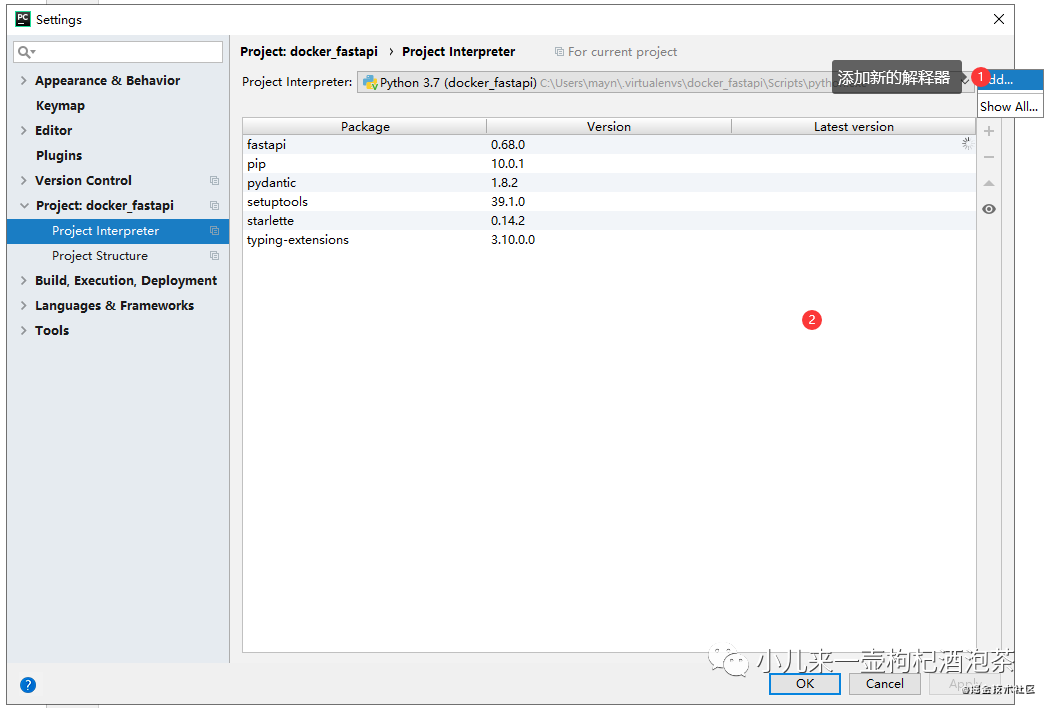The width and height of the screenshot is (1050, 708).
Task: Select the fastapi package row
Action: 609,145
